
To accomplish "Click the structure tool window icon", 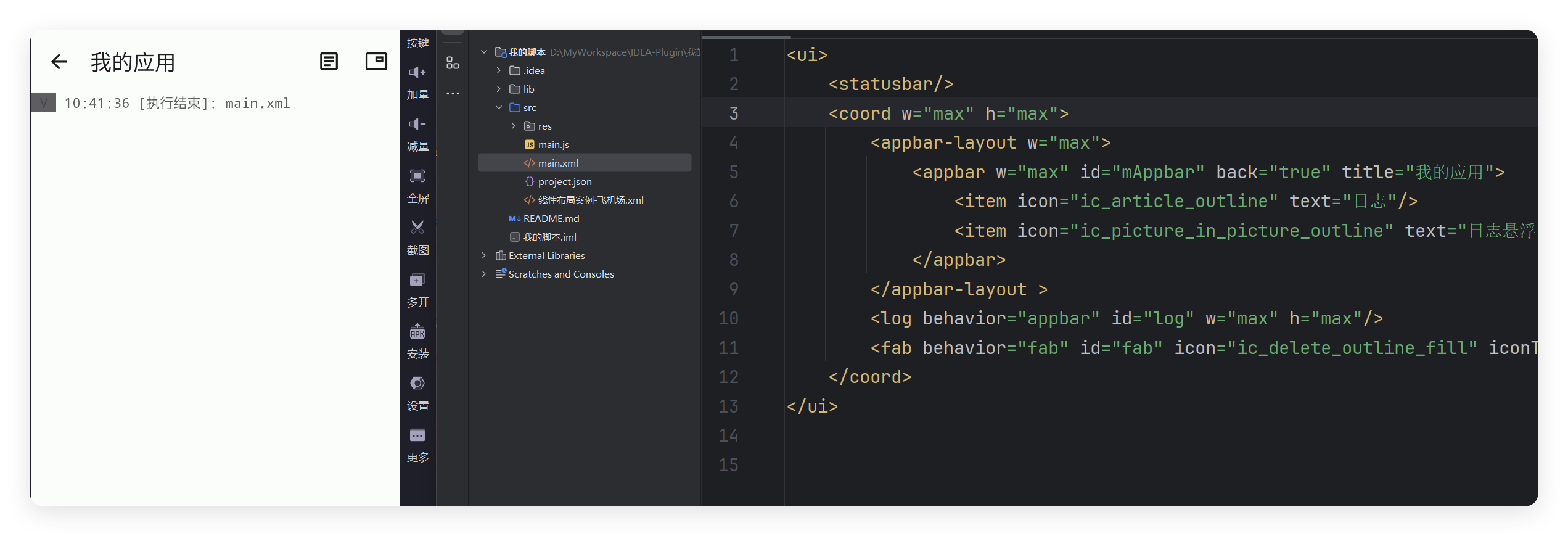I will [x=453, y=63].
